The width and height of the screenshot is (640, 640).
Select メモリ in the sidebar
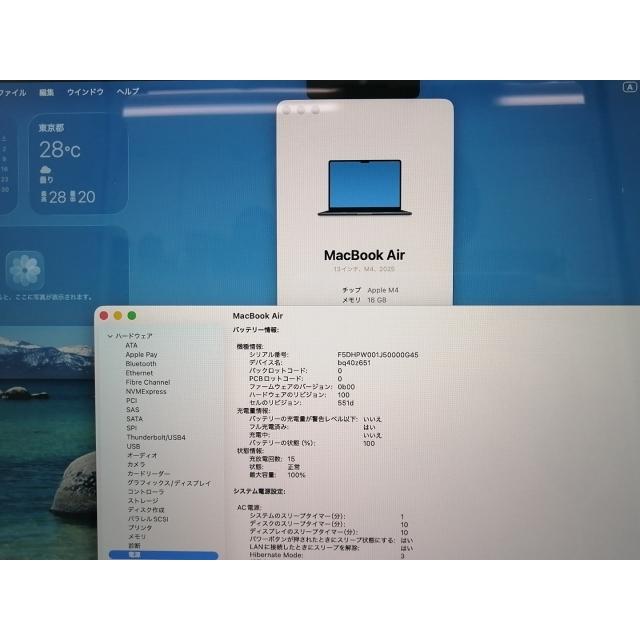coord(137,537)
